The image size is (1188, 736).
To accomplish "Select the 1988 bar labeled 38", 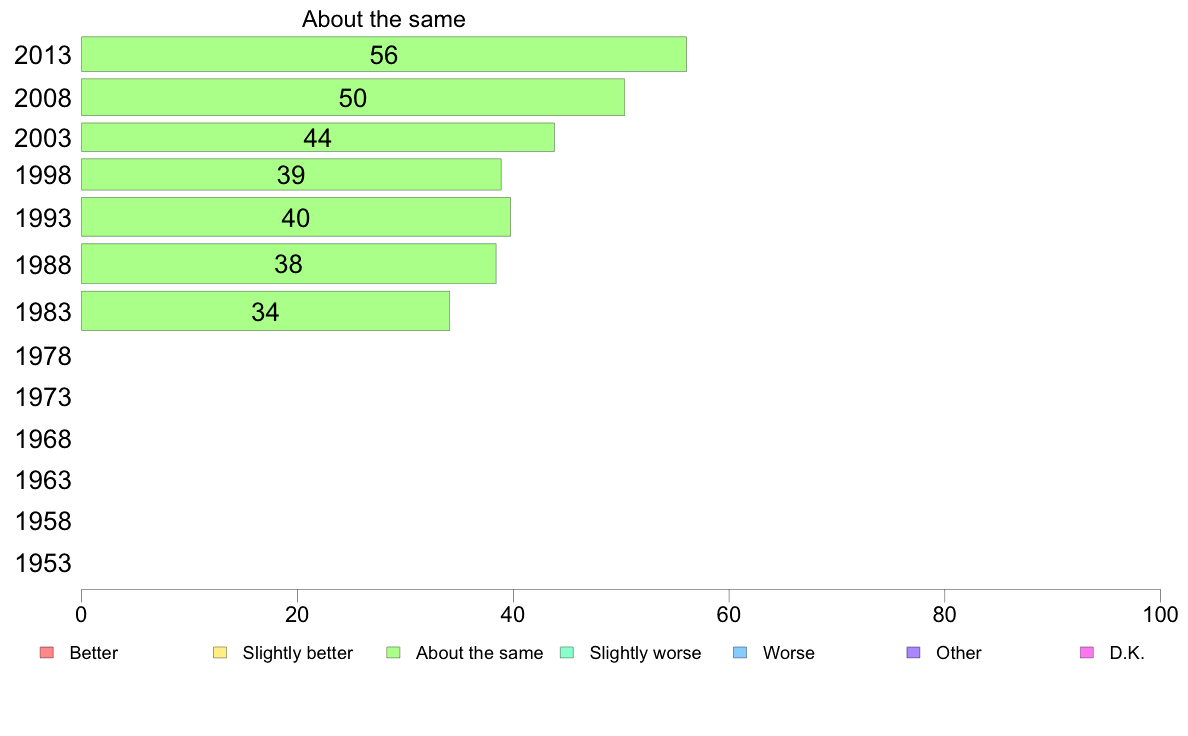I will tap(289, 264).
